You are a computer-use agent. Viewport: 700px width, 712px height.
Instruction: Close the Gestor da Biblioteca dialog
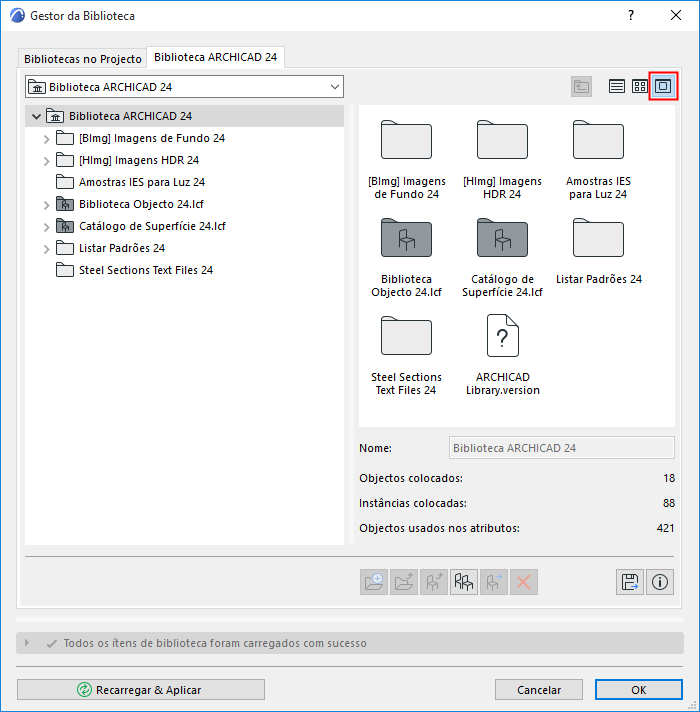pos(675,15)
